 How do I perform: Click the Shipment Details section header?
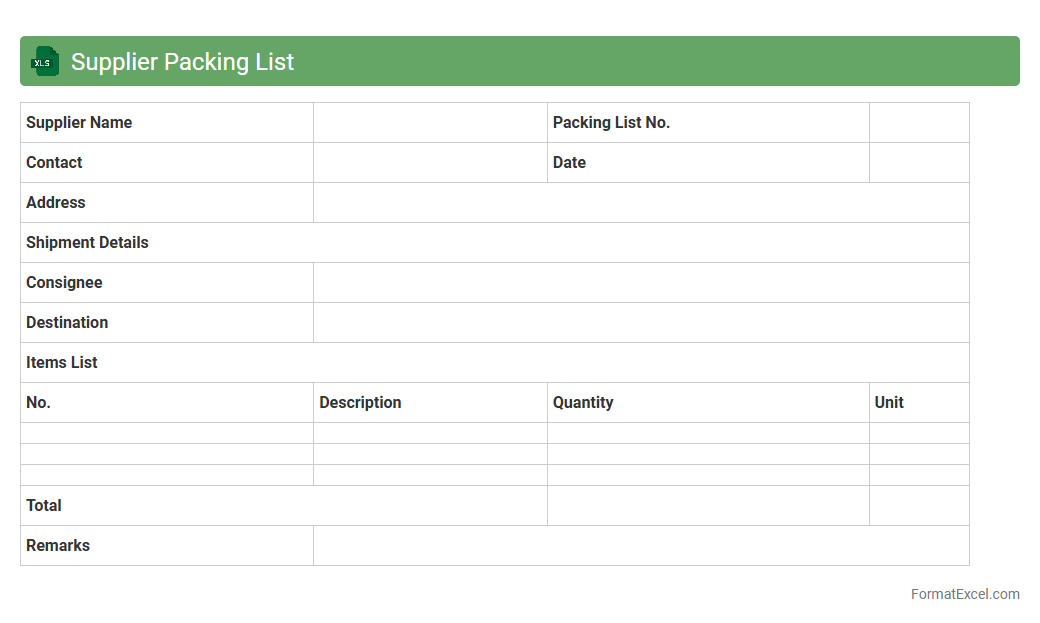pos(87,243)
